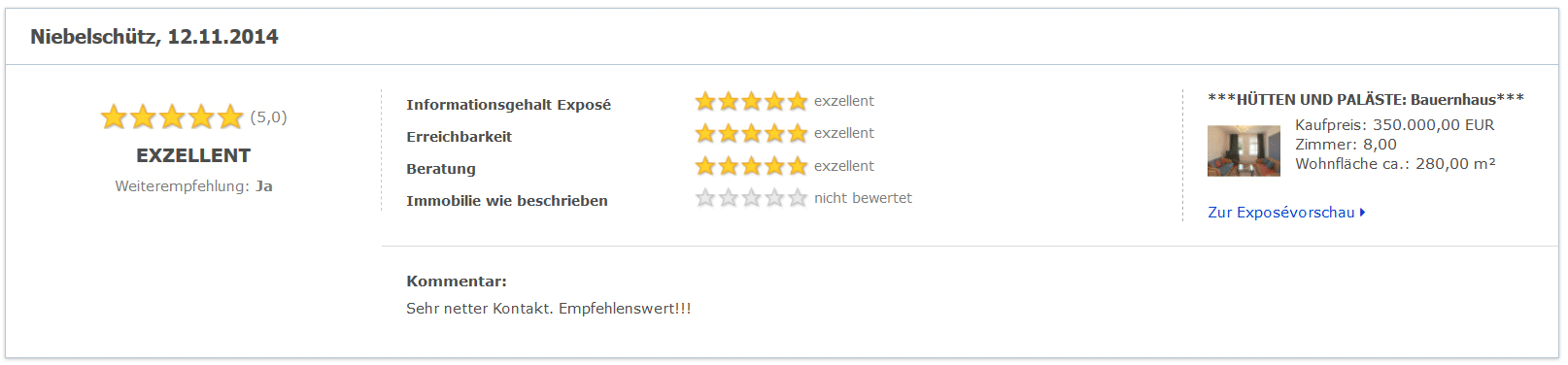This screenshot has height=365, width=1568.
Task: Click the overall five-star rating stars
Action: [172, 117]
